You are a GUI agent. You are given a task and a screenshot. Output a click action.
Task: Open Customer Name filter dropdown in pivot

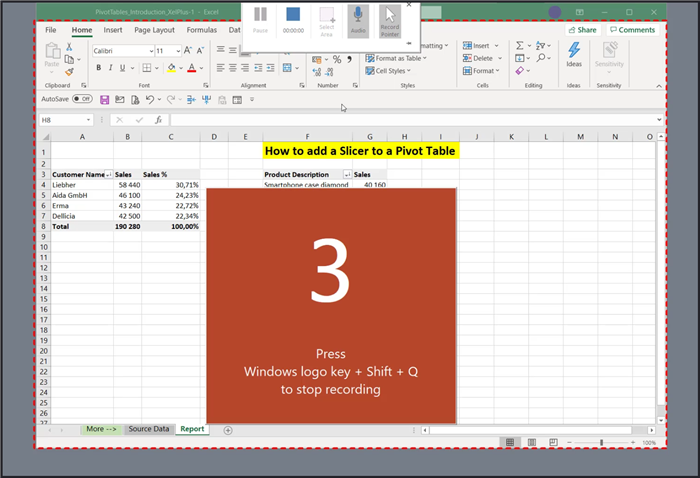coord(109,174)
